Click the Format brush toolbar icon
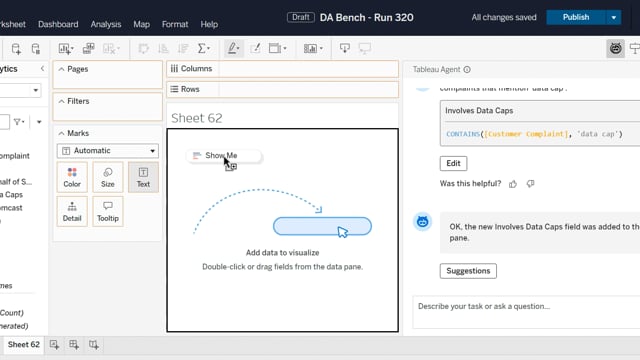Viewport: 640px width, 360px height. pos(256,49)
